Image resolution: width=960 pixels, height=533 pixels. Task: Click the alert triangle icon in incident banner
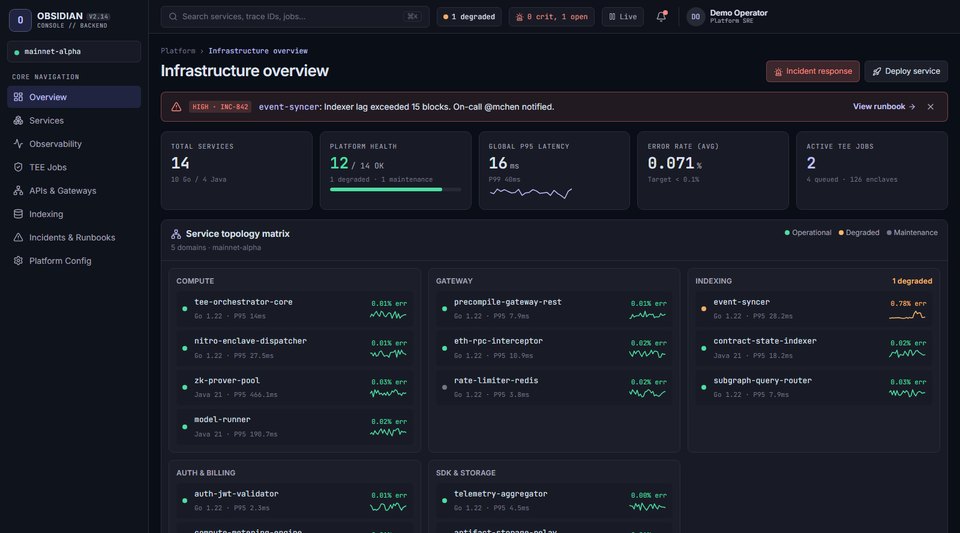(176, 106)
